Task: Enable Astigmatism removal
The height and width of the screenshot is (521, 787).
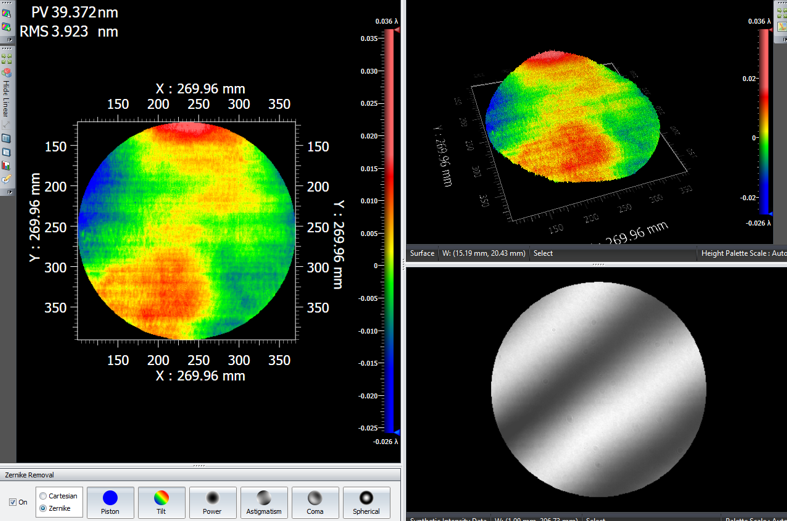Action: (x=264, y=502)
